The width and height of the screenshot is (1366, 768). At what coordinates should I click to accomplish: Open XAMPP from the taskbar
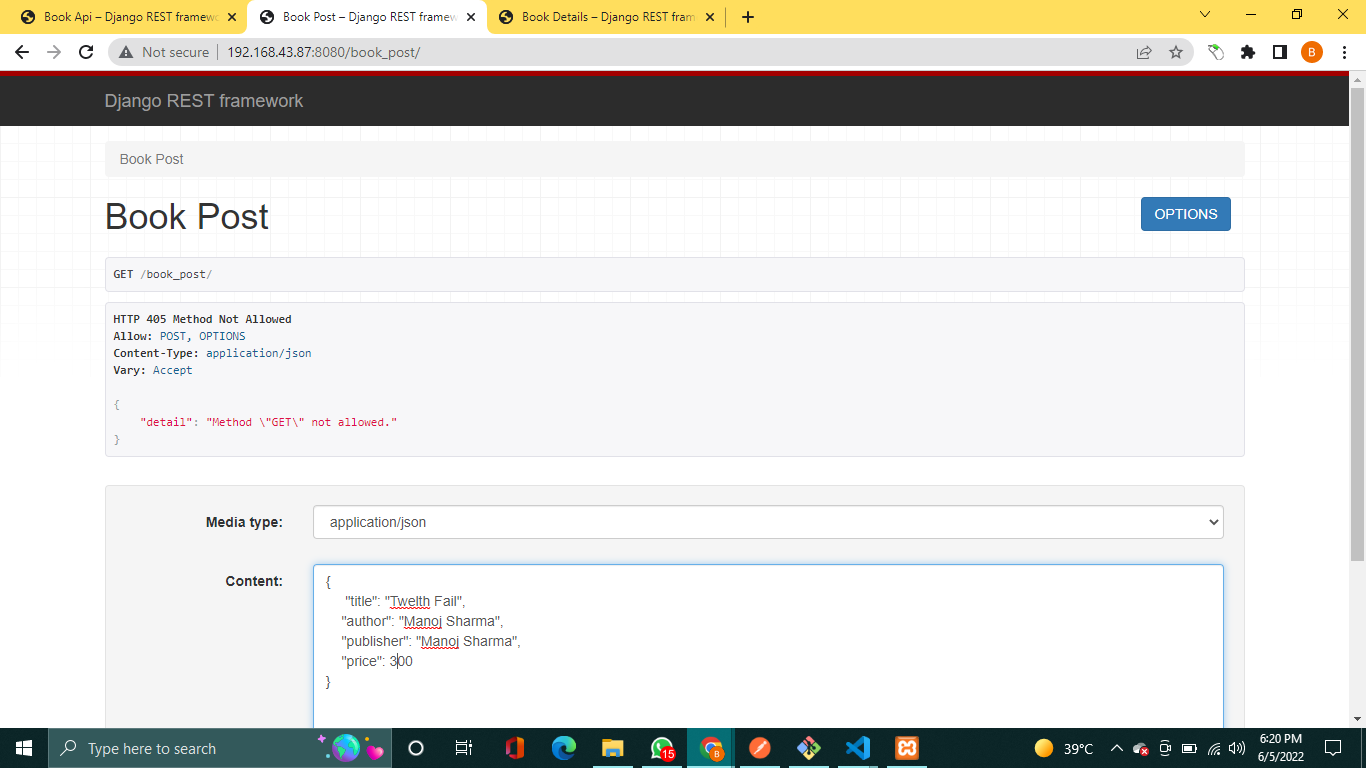(907, 748)
